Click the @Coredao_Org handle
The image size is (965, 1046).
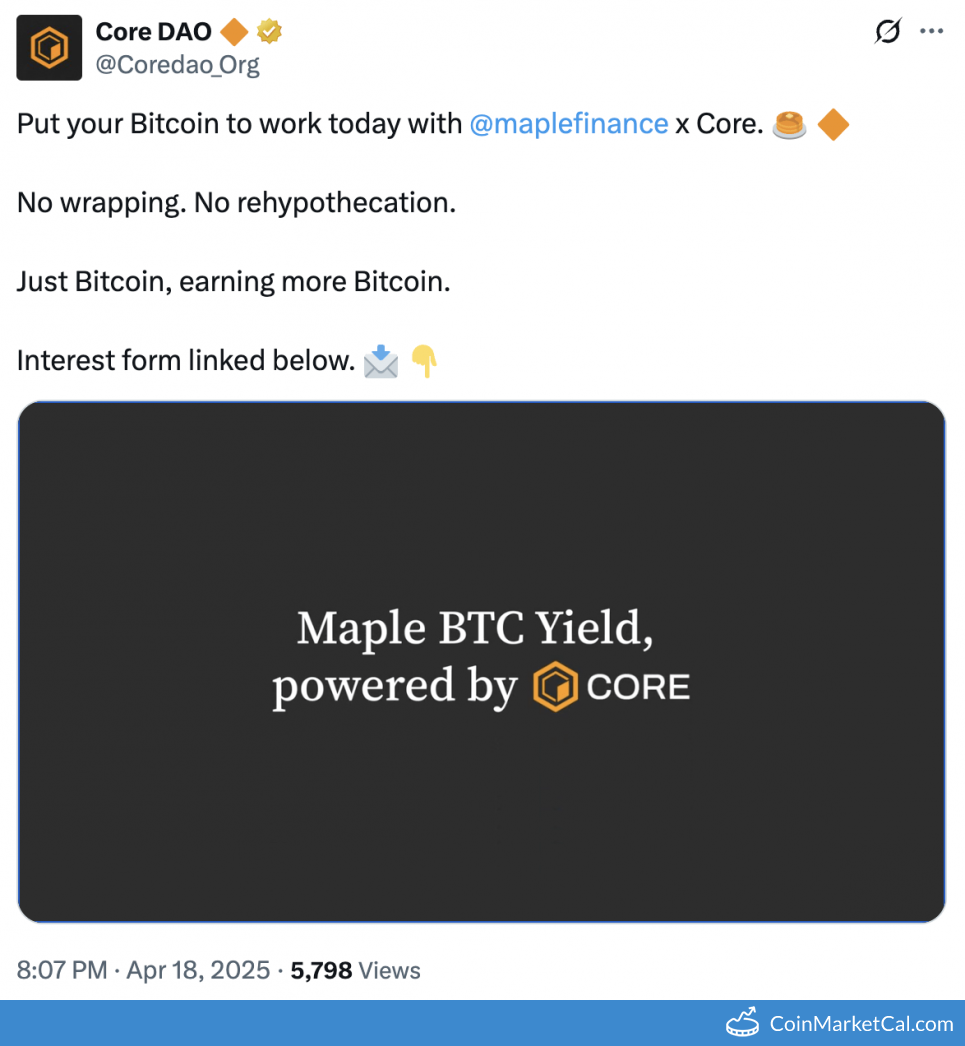pos(177,65)
